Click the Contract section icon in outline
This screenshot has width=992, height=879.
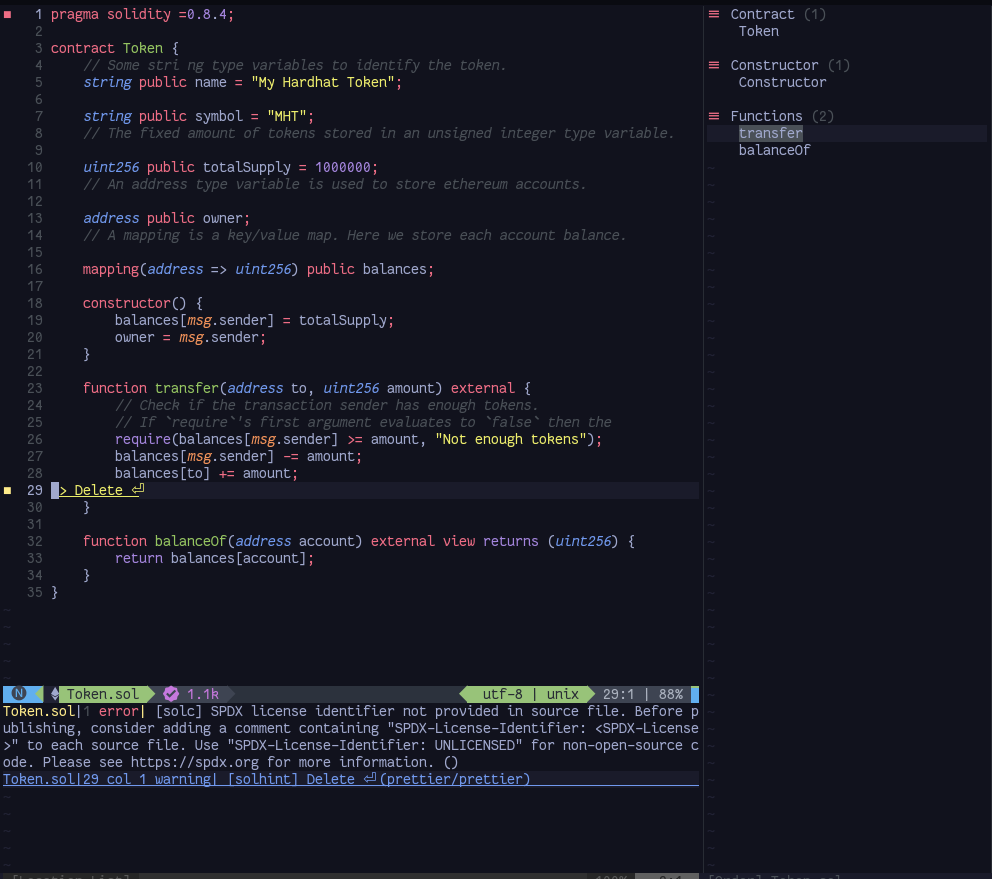tap(714, 14)
